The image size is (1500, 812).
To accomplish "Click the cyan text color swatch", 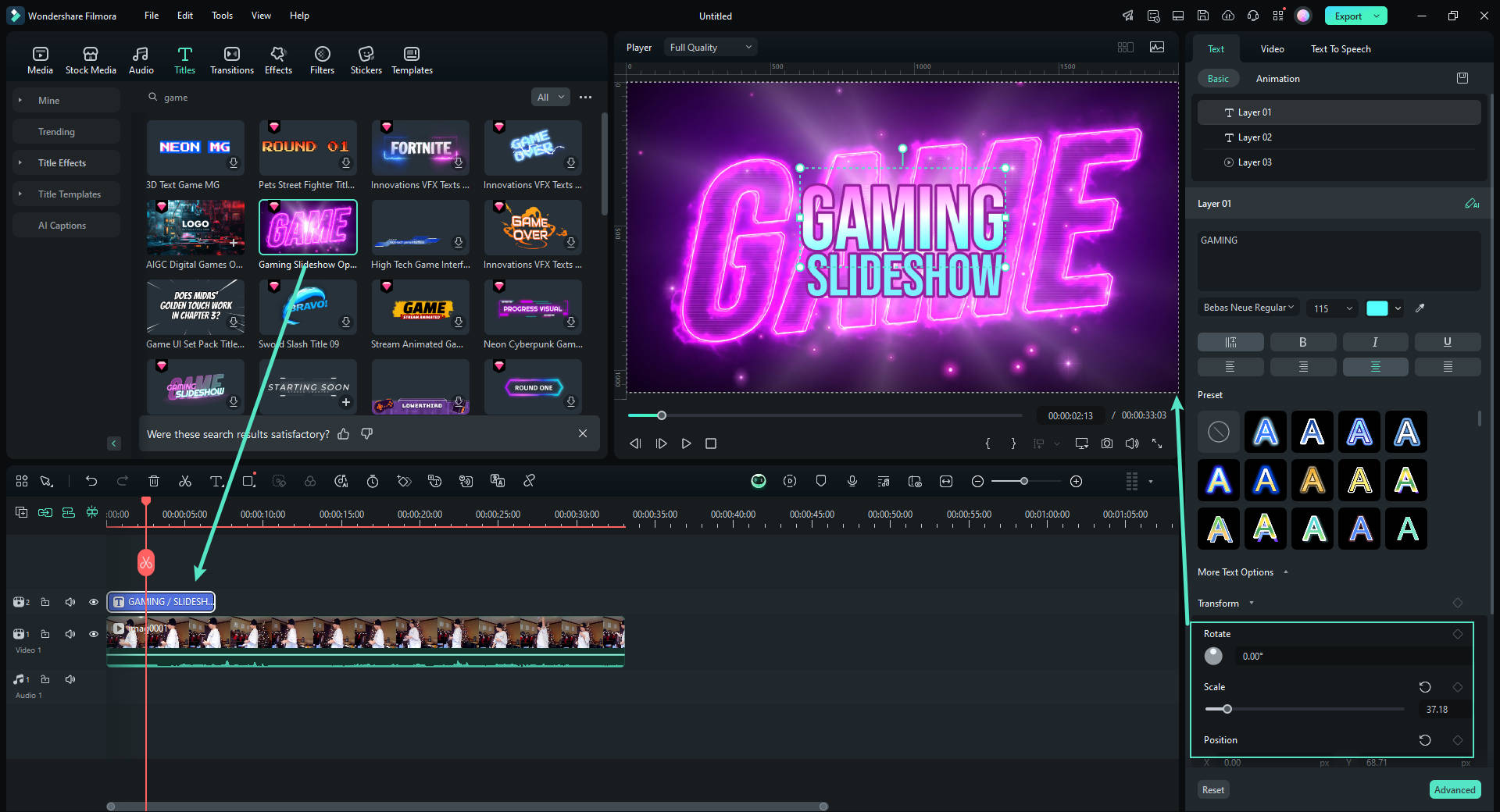I will click(1377, 308).
